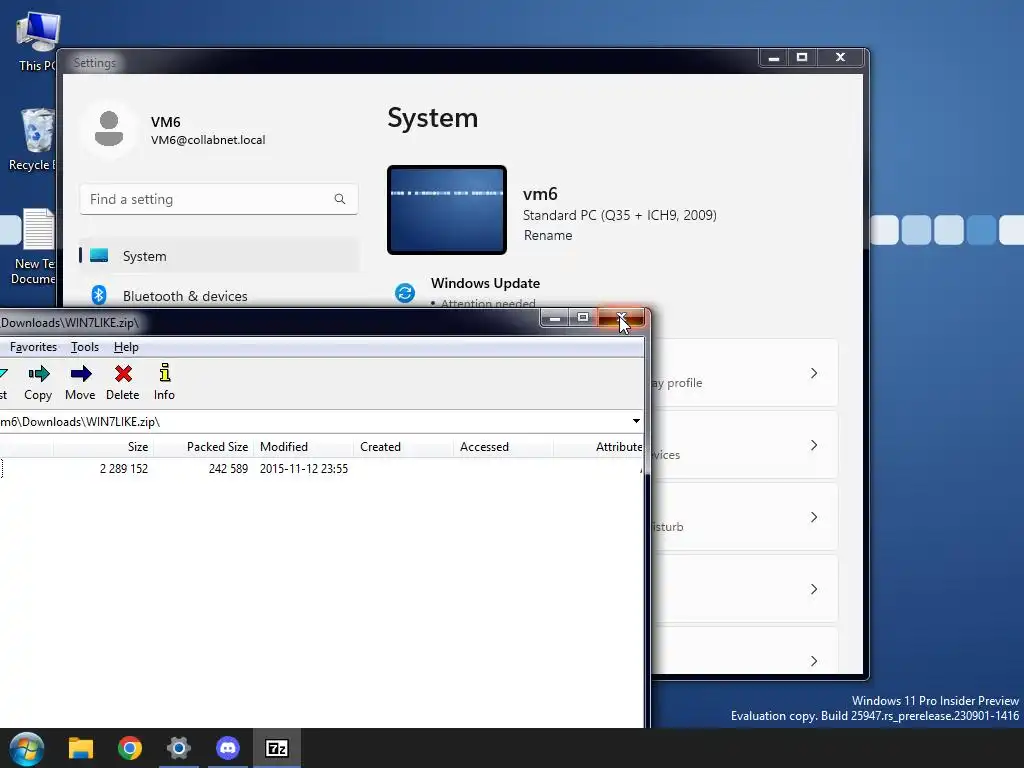Click the Rename link under vm6

[x=547, y=235]
